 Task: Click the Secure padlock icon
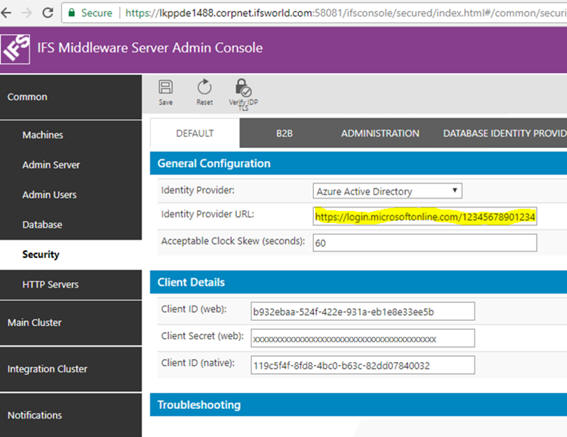pos(72,13)
